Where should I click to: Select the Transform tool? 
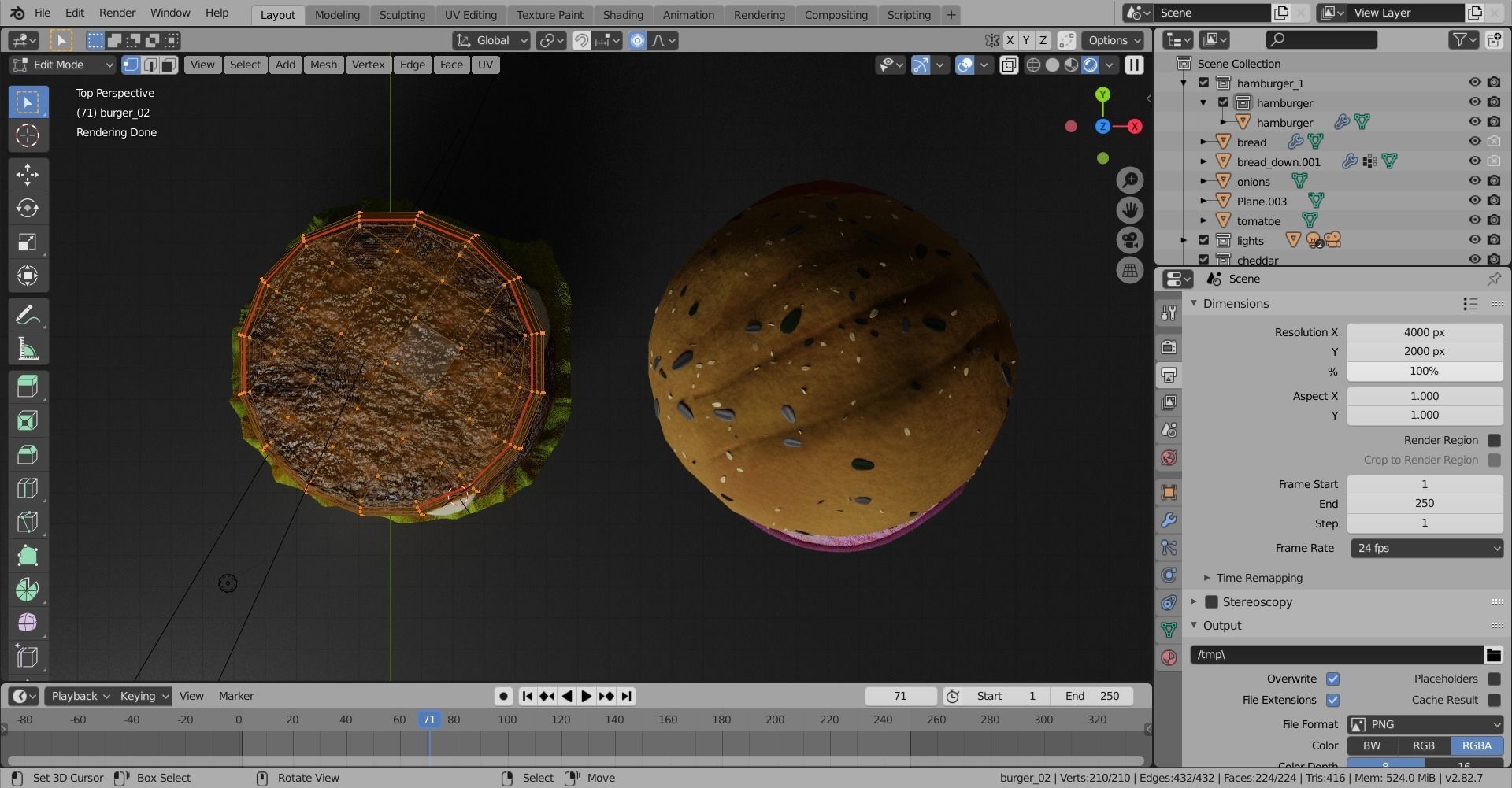point(28,276)
